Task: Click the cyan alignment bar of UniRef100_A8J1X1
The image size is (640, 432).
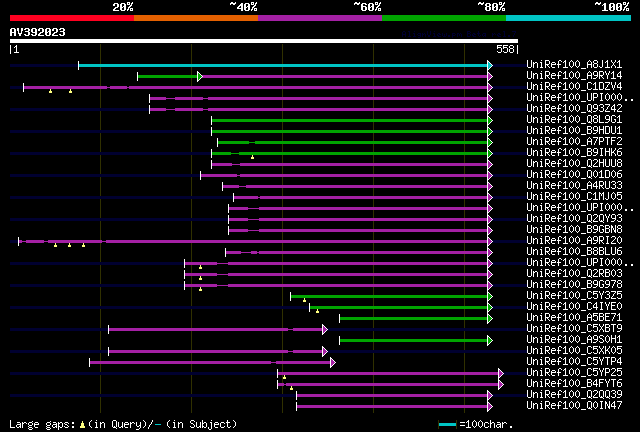Action: (x=283, y=65)
